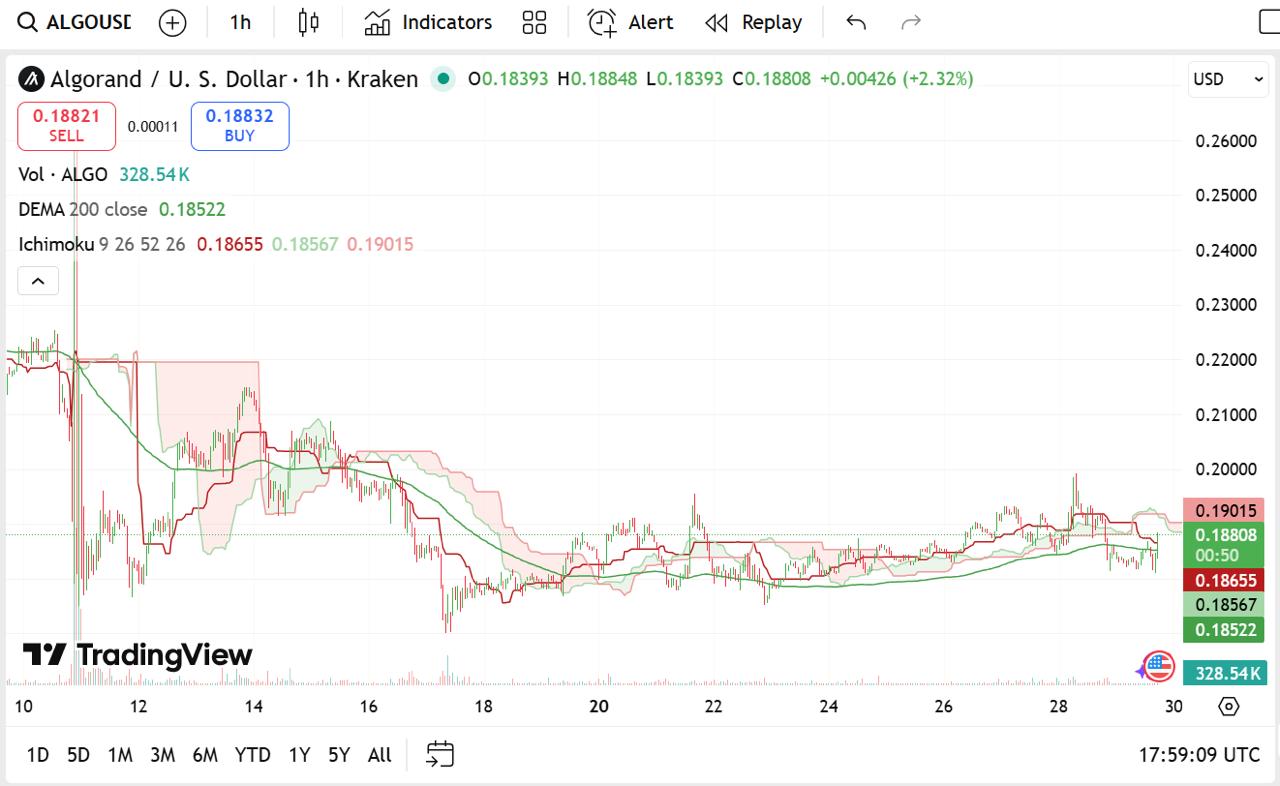Open the candle chart style selector
The width and height of the screenshot is (1280, 786).
tap(307, 22)
